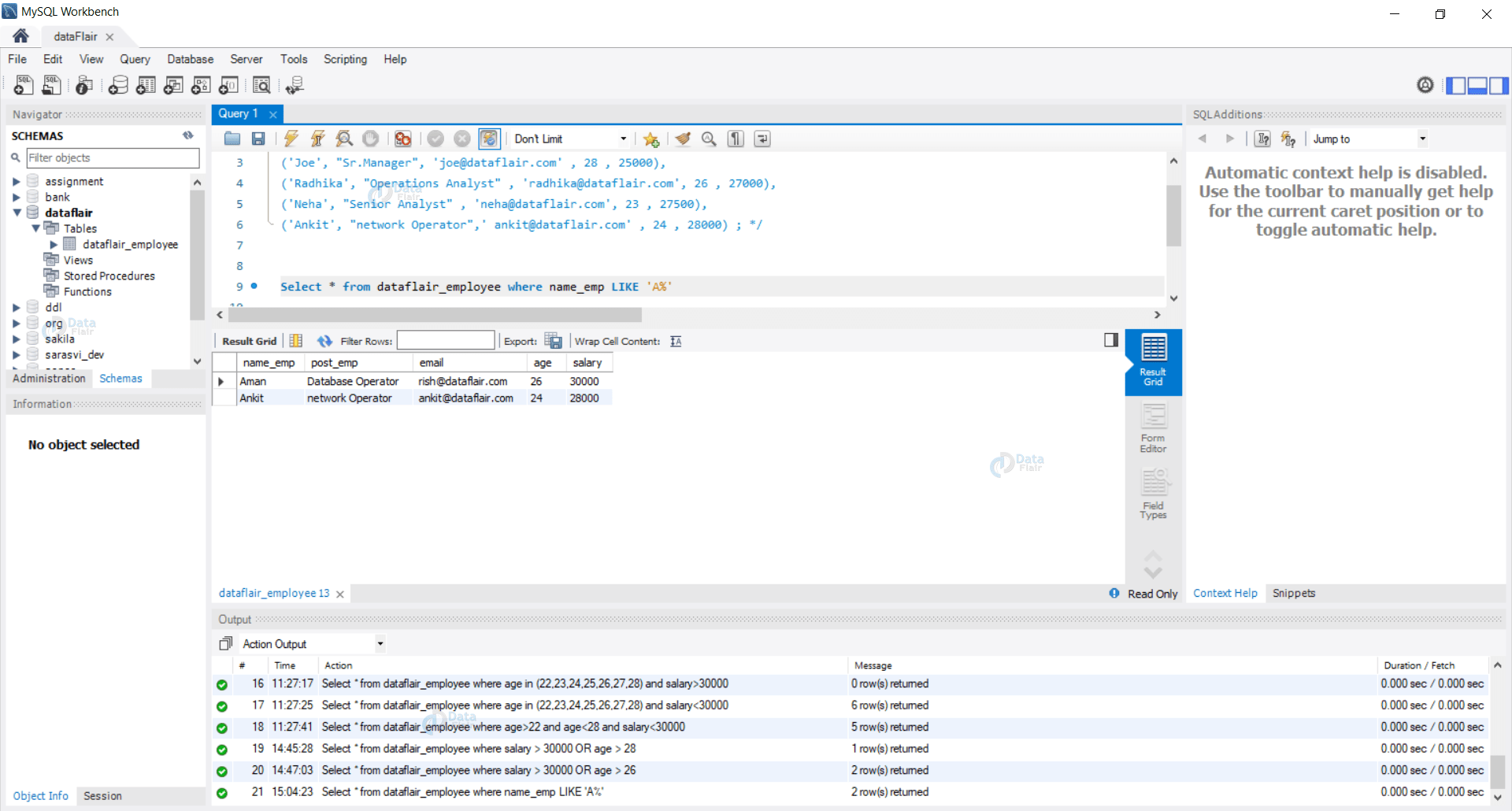This screenshot has height=811, width=1512.
Task: Open an SQL script file in new tab
Action: pyautogui.click(x=52, y=85)
